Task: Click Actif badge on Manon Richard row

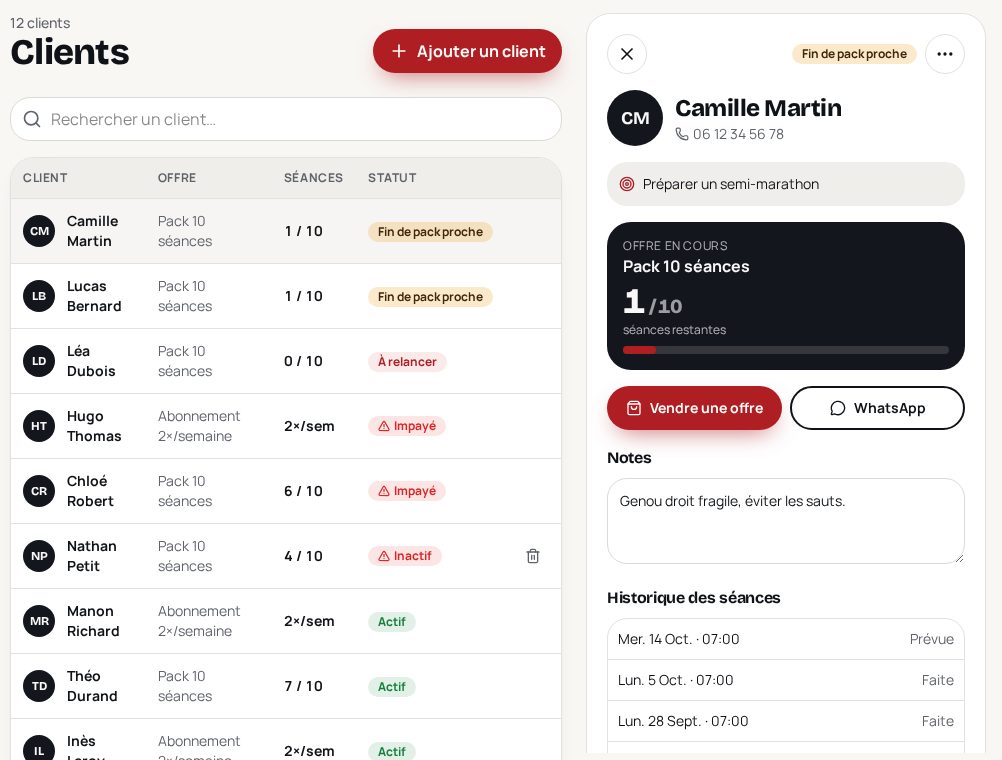Action: [392, 621]
